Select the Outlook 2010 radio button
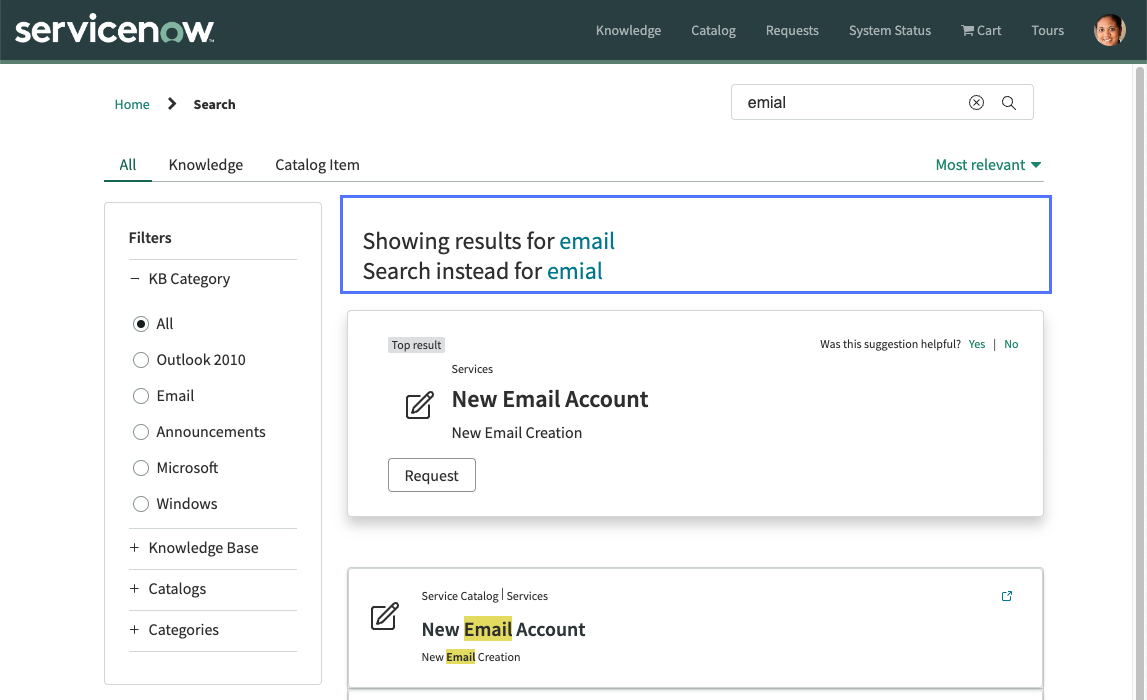 tap(140, 360)
